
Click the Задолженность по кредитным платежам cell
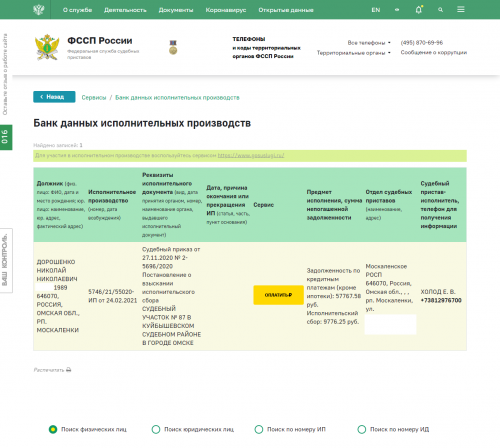tap(334, 296)
